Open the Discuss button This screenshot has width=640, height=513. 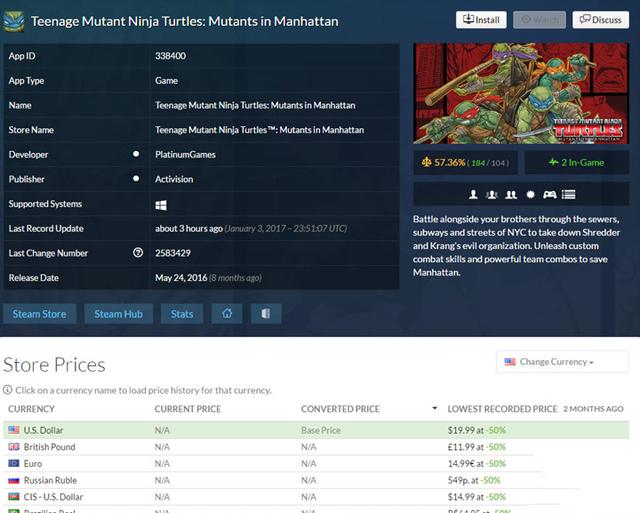click(600, 20)
